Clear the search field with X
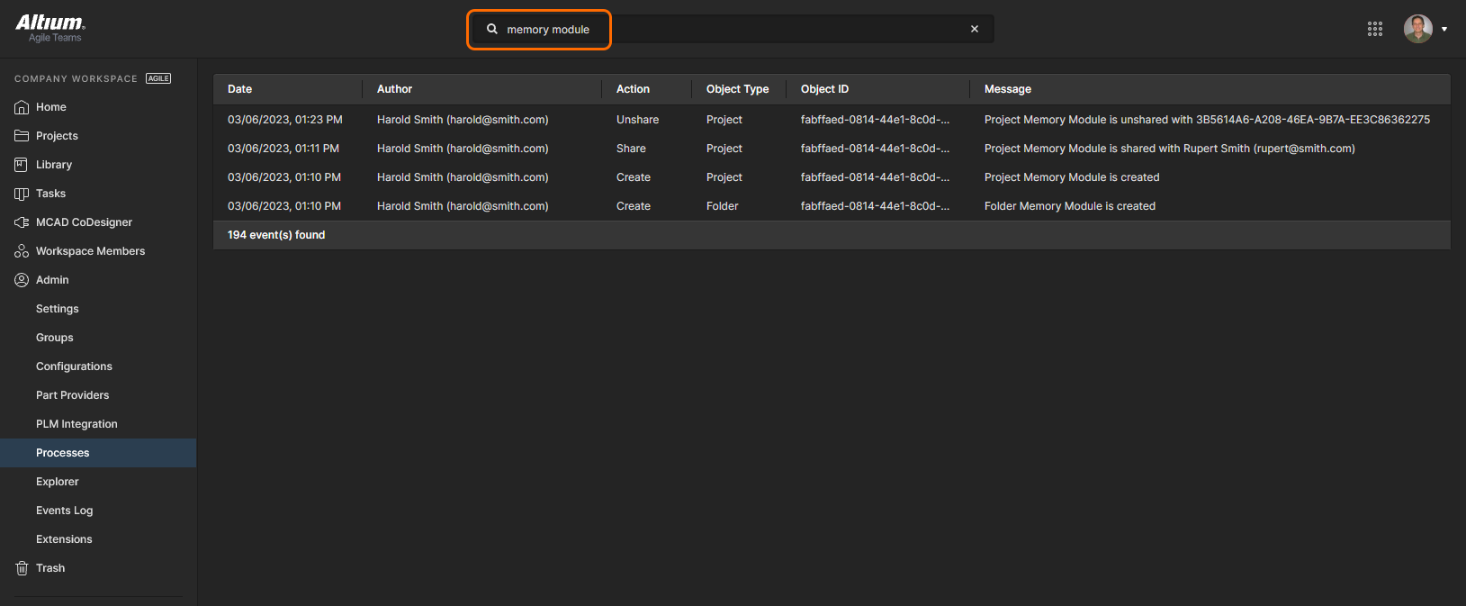 point(974,29)
